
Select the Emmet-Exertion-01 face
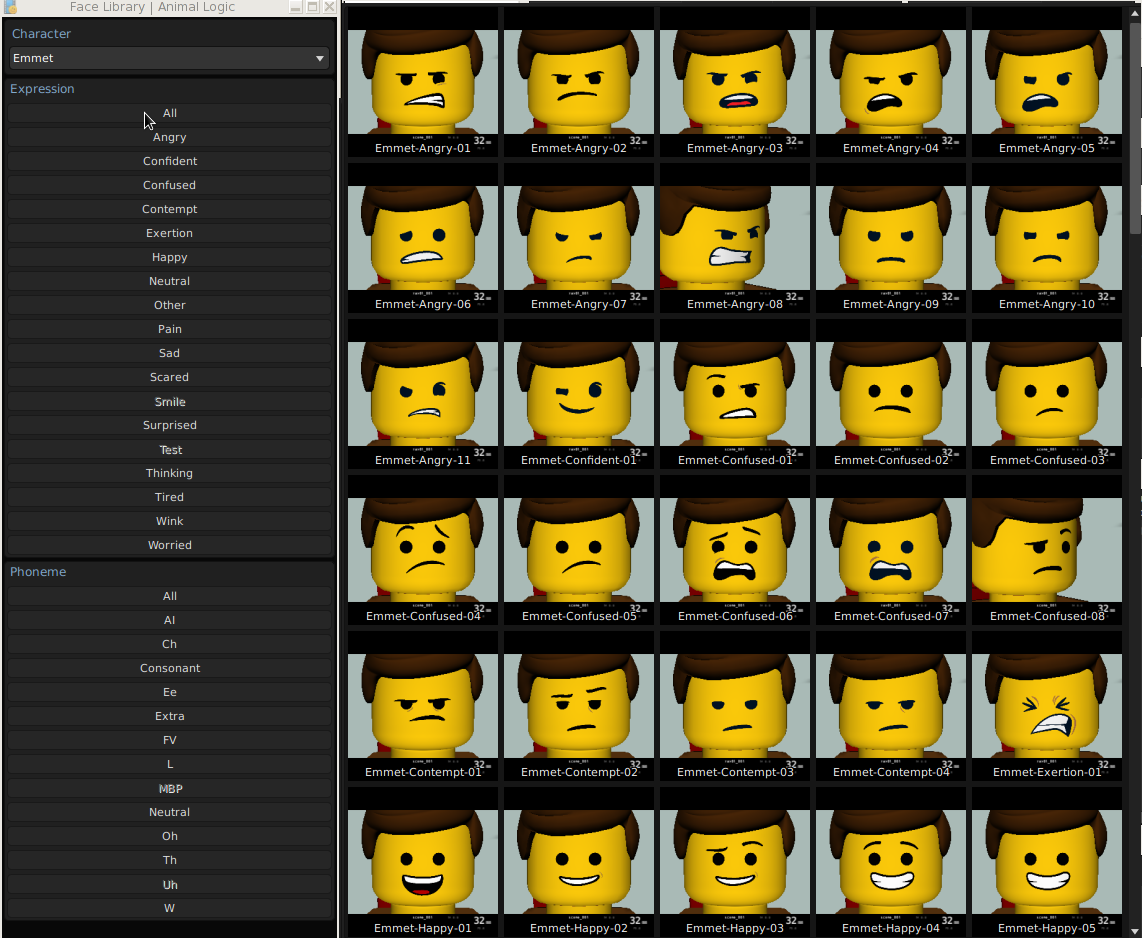[1047, 706]
